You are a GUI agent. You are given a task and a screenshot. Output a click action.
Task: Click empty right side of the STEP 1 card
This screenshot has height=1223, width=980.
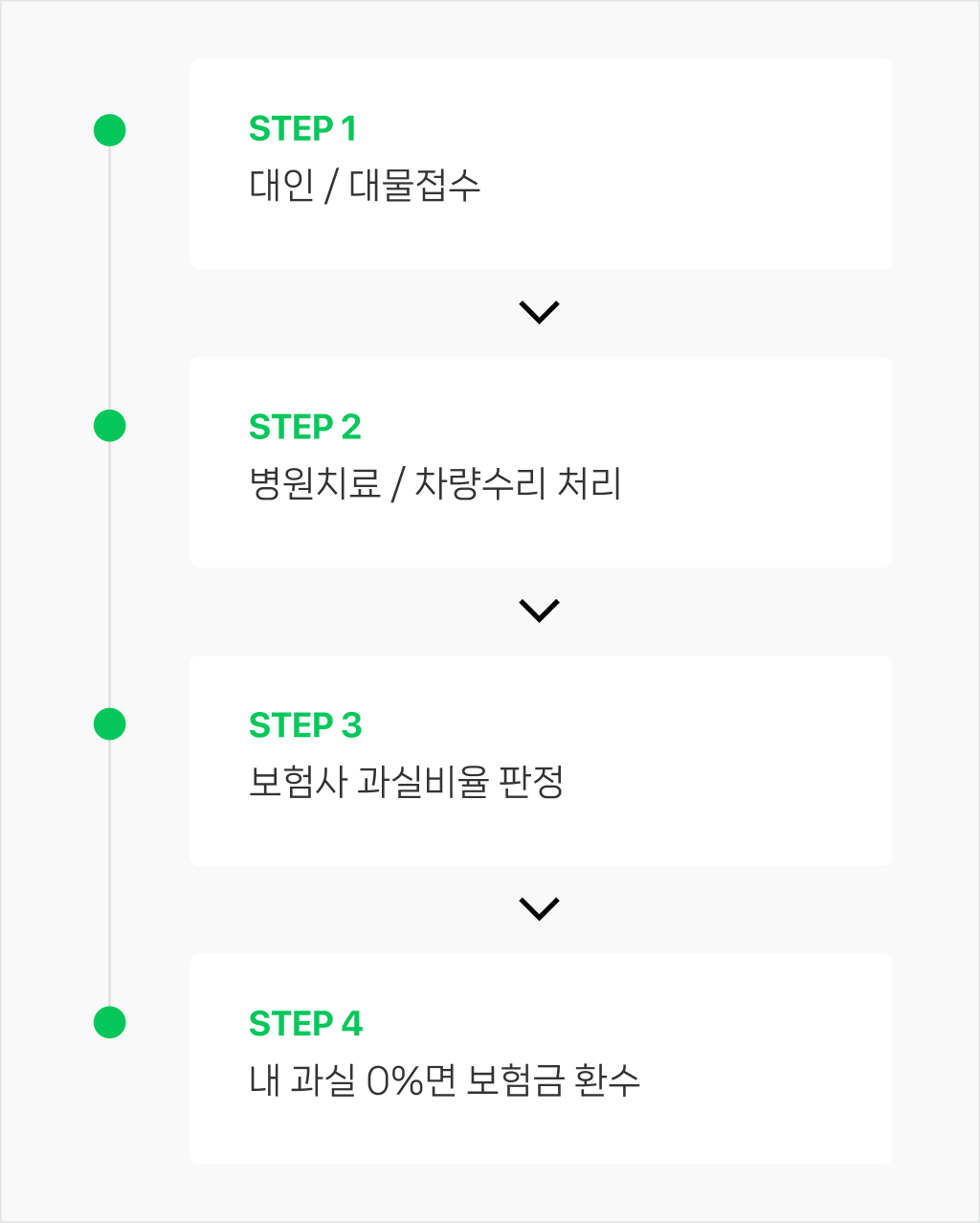(x=727, y=164)
